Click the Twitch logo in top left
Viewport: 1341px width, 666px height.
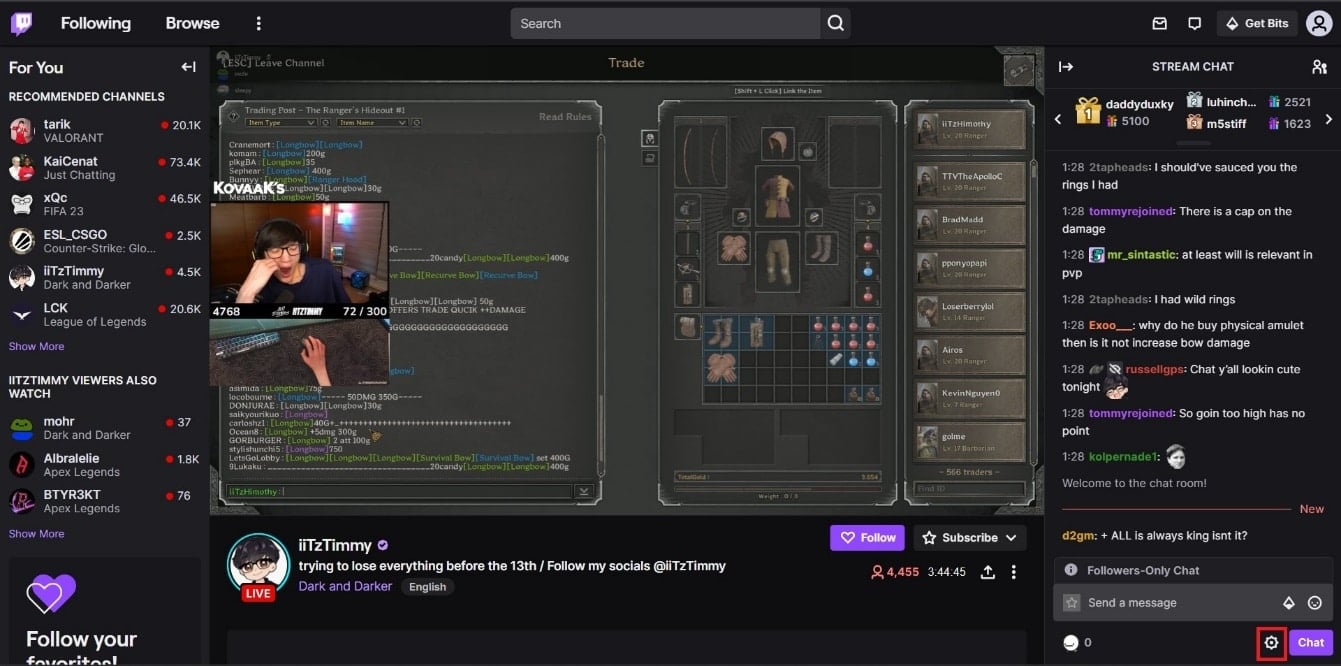pyautogui.click(x=20, y=22)
